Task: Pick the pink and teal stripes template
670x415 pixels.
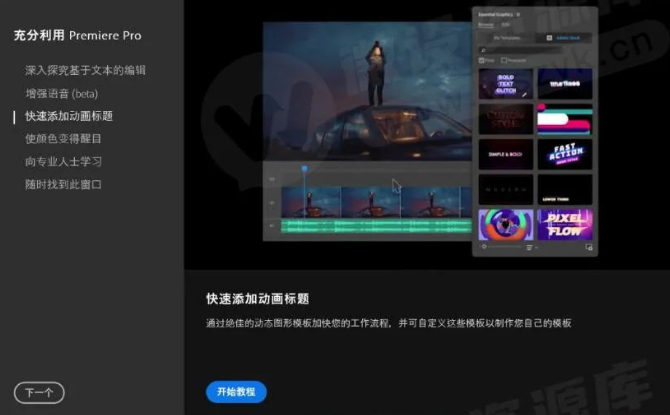Action: pos(565,119)
